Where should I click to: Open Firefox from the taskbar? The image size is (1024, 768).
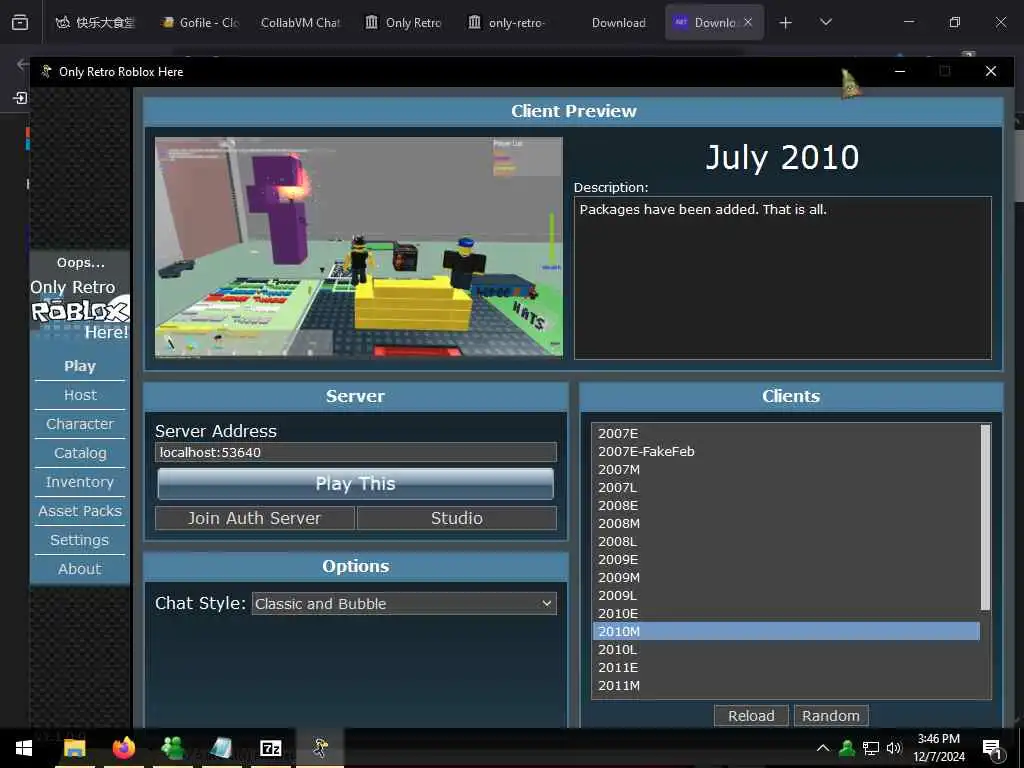tap(123, 748)
